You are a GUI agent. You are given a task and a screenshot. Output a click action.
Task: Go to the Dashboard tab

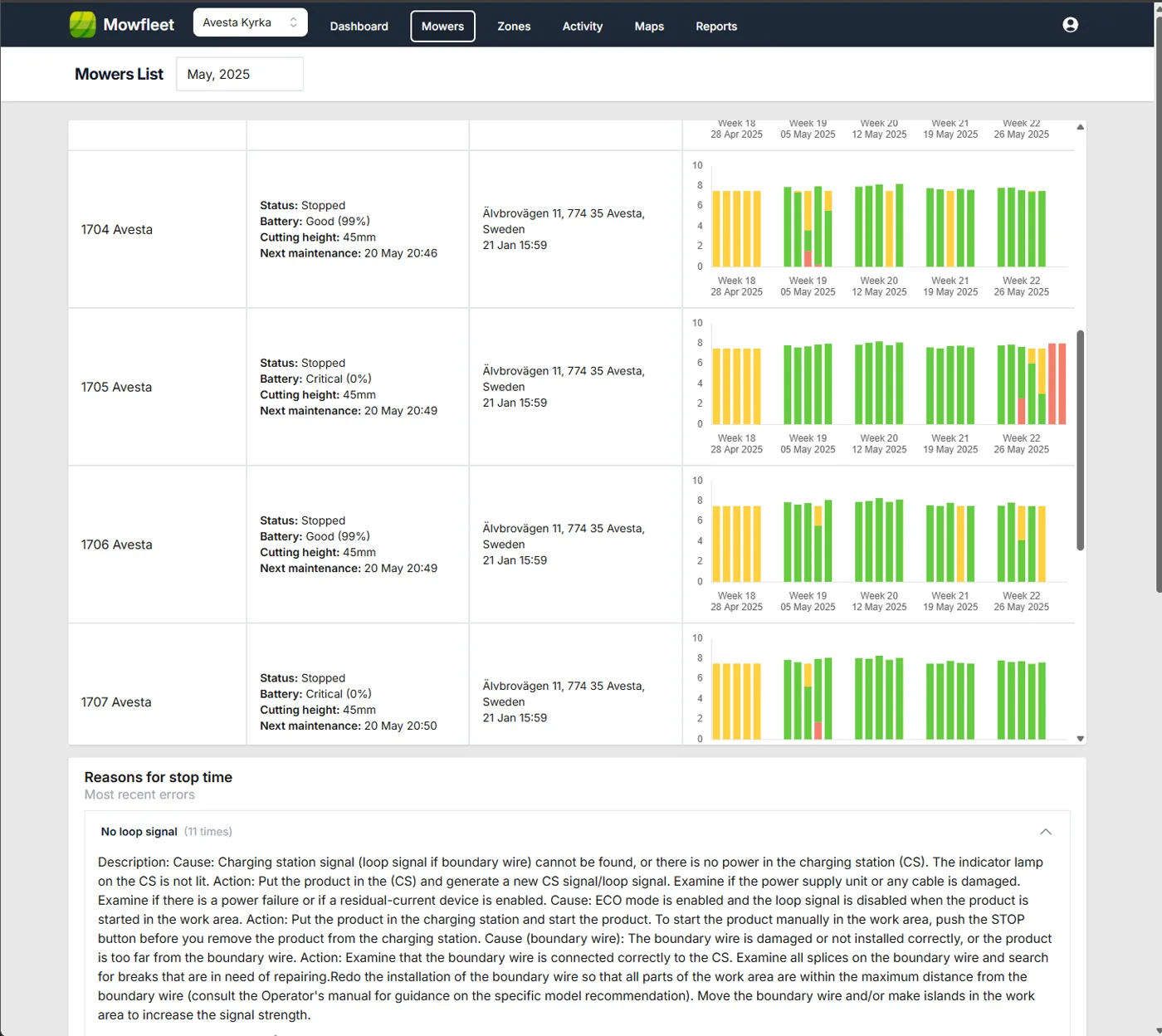point(359,27)
